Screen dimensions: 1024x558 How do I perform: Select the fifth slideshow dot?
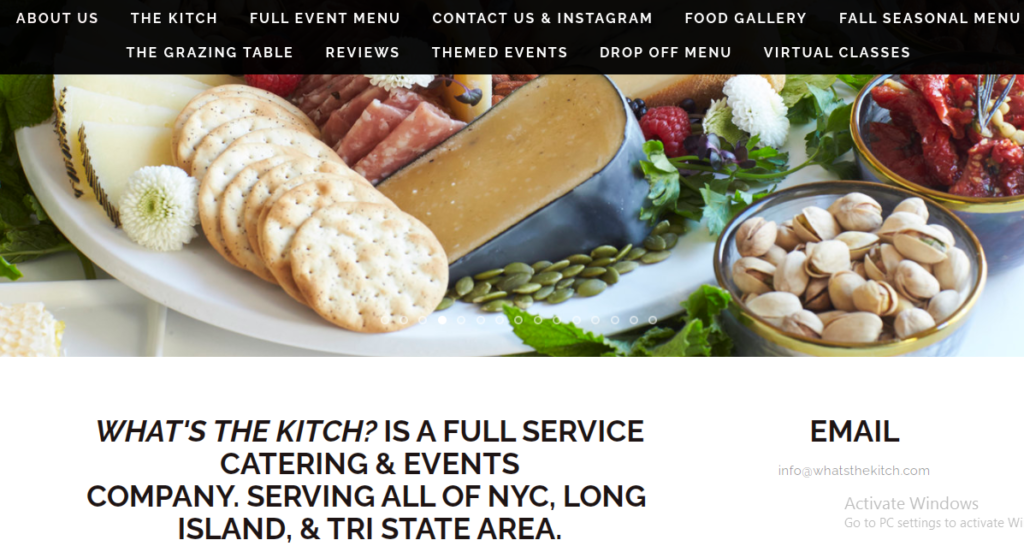[x=461, y=320]
